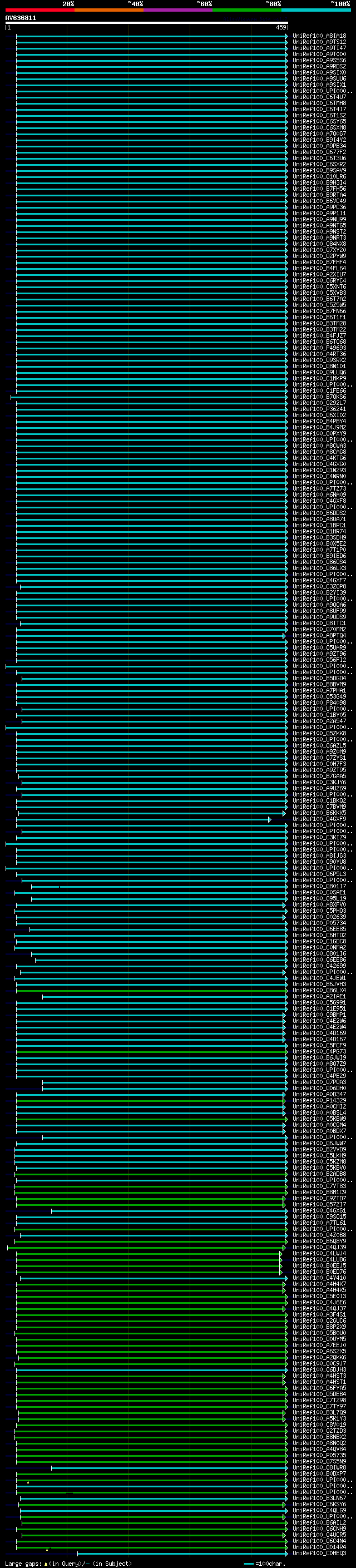Select the UniRef100_C4QLG9 label
The width and height of the screenshot is (356, 1568).
[x=319, y=1510]
